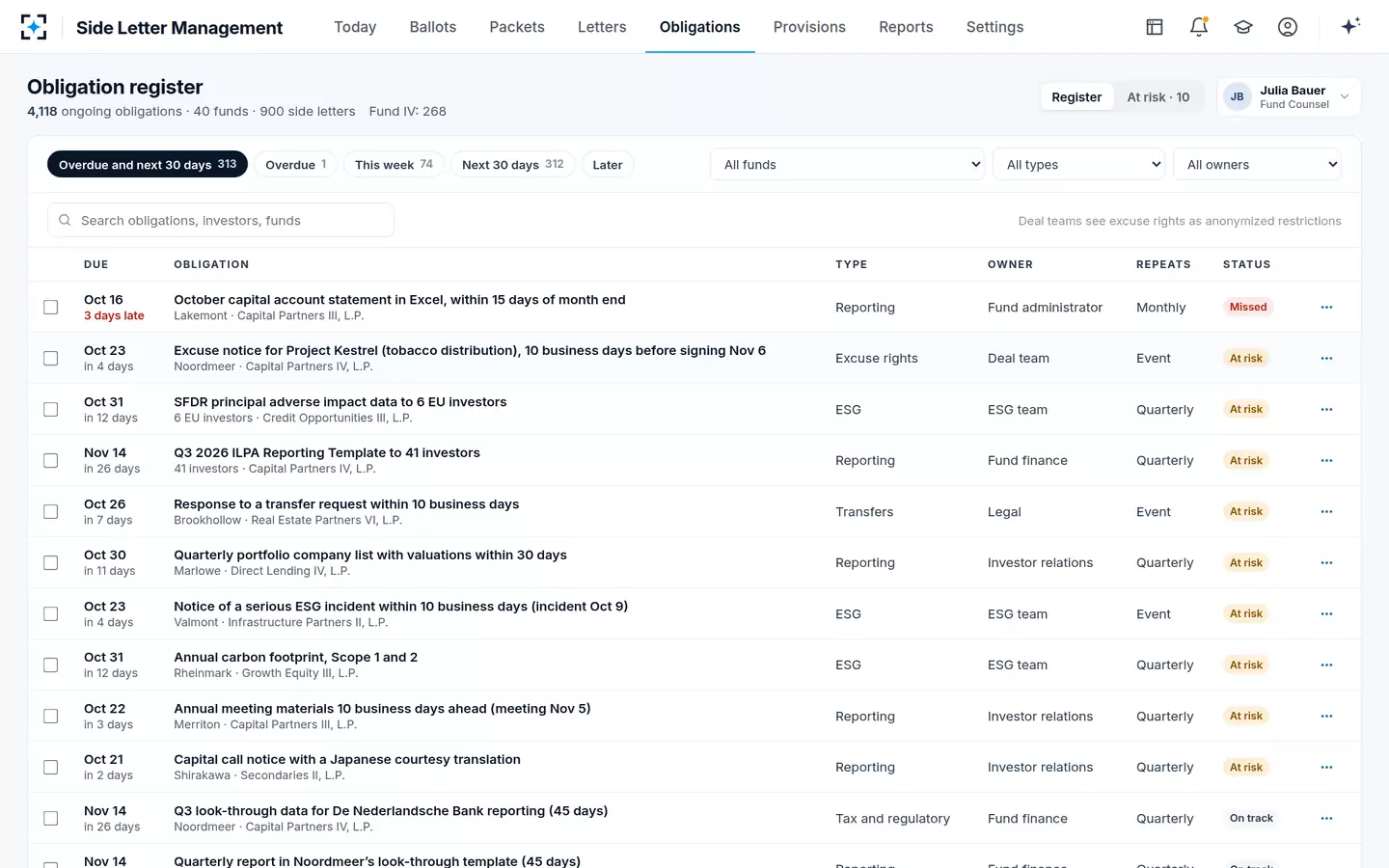Open more actions for Q3 2026 ILPA Reporting Template
Image resolution: width=1389 pixels, height=868 pixels.
coord(1326,460)
